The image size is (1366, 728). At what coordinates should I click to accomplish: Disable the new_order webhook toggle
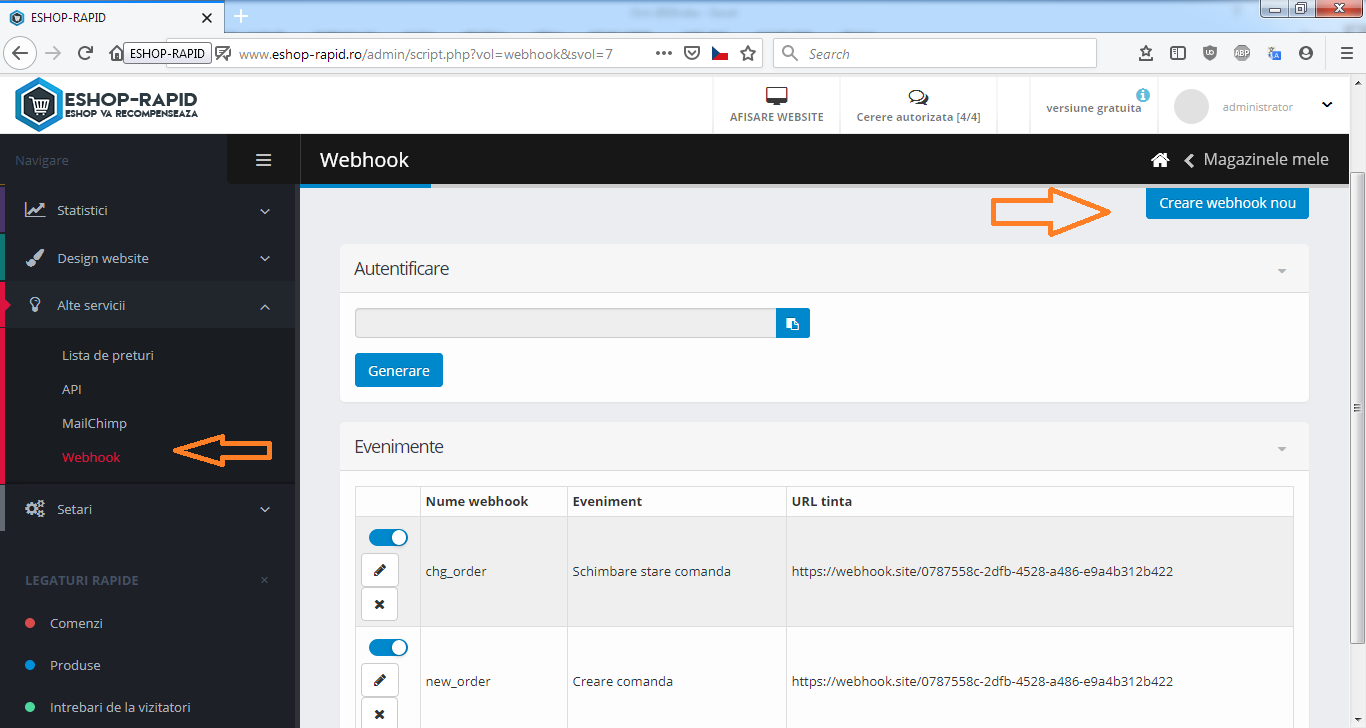pyautogui.click(x=388, y=647)
